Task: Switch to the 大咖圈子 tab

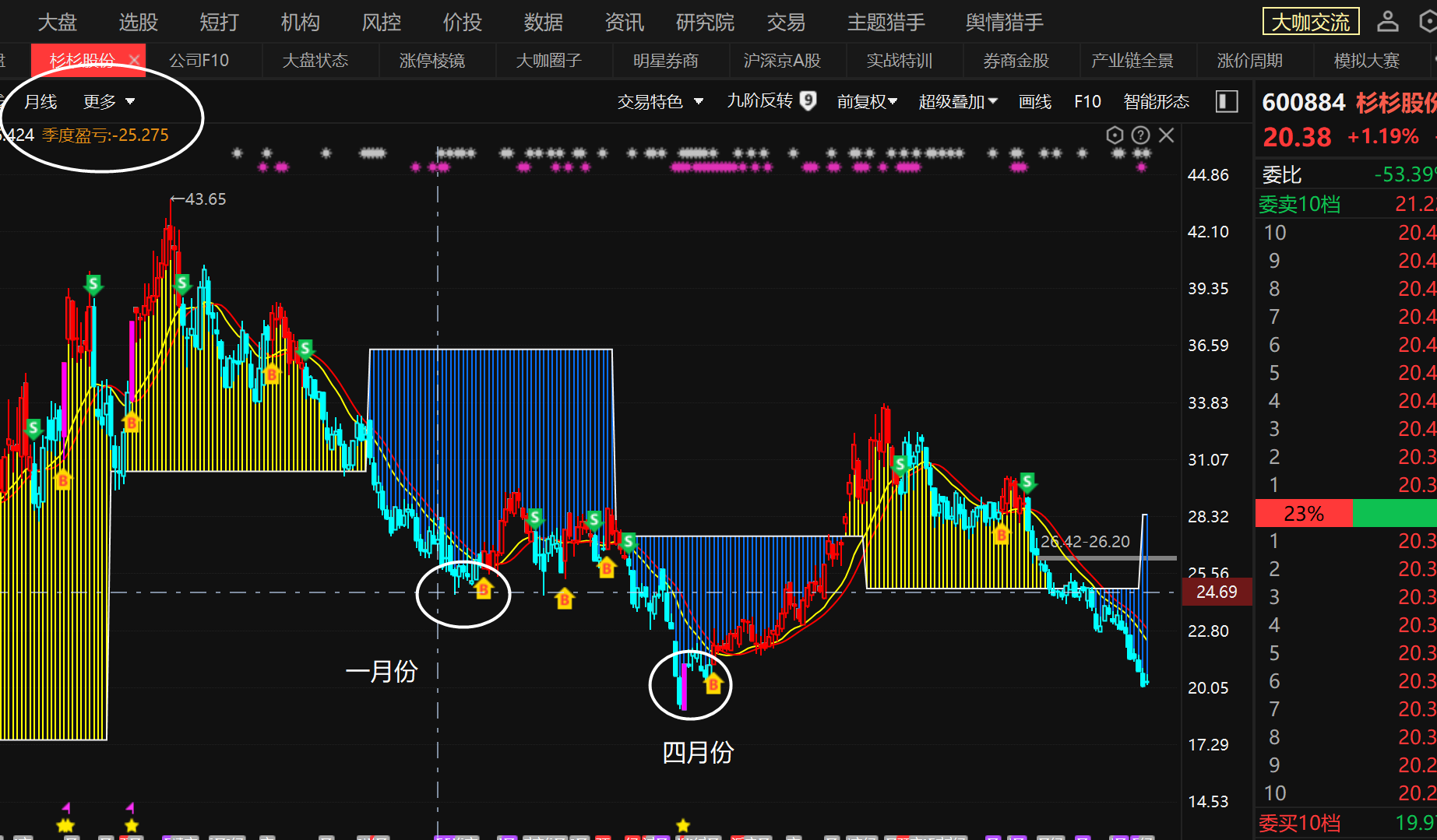Action: [x=549, y=60]
